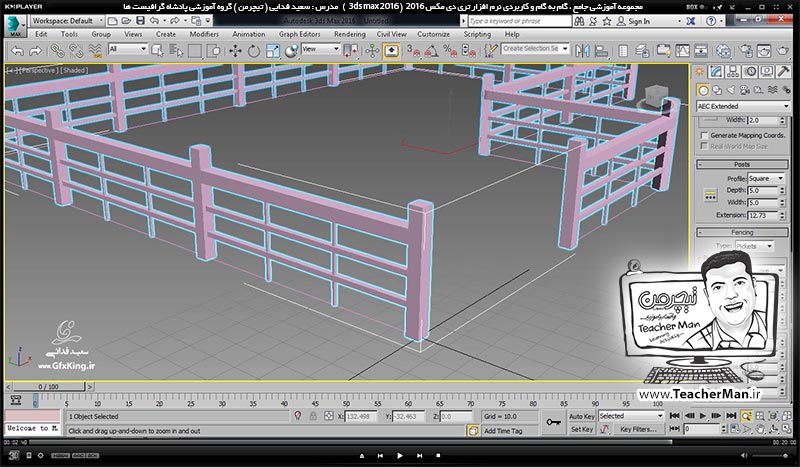This screenshot has height=467, width=800.
Task: Click the Unlink Selection broken-chain icon
Action: 76,51
